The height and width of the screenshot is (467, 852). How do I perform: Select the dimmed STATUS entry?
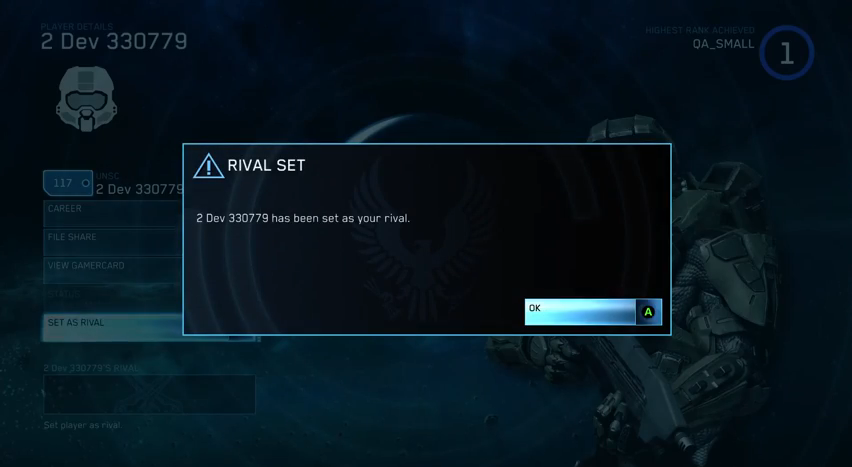coord(112,299)
